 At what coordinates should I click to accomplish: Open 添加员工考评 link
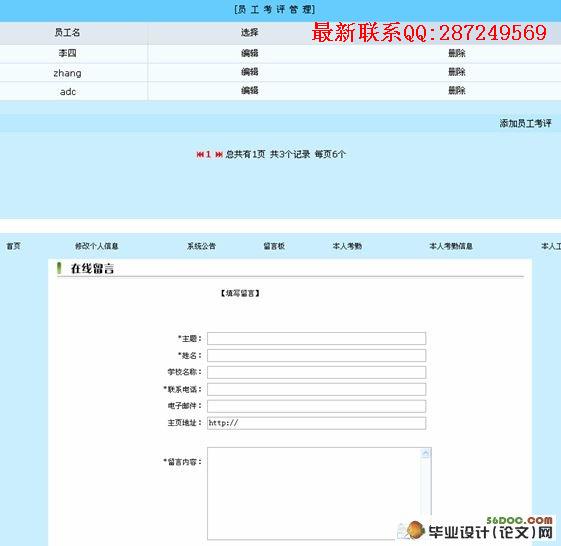525,123
